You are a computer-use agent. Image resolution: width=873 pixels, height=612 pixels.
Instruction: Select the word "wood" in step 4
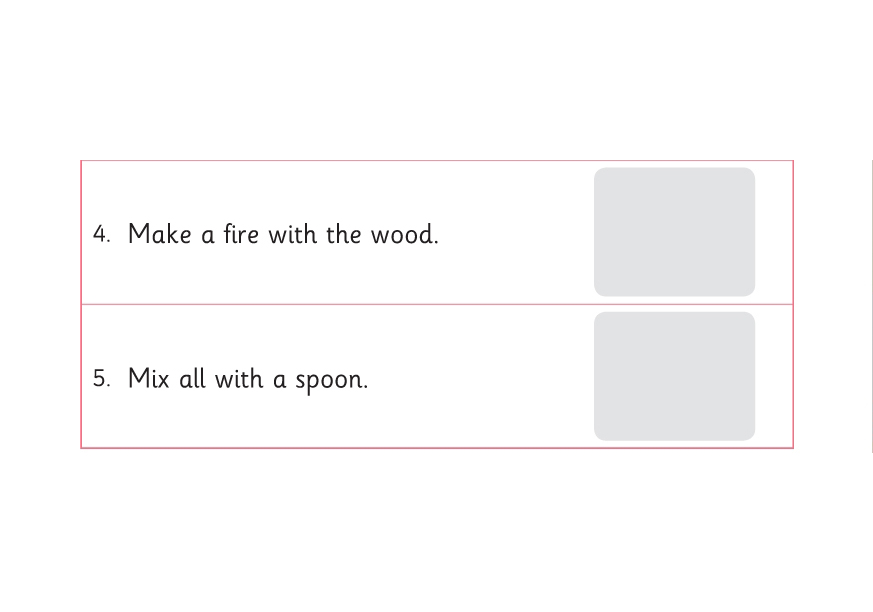click(403, 235)
